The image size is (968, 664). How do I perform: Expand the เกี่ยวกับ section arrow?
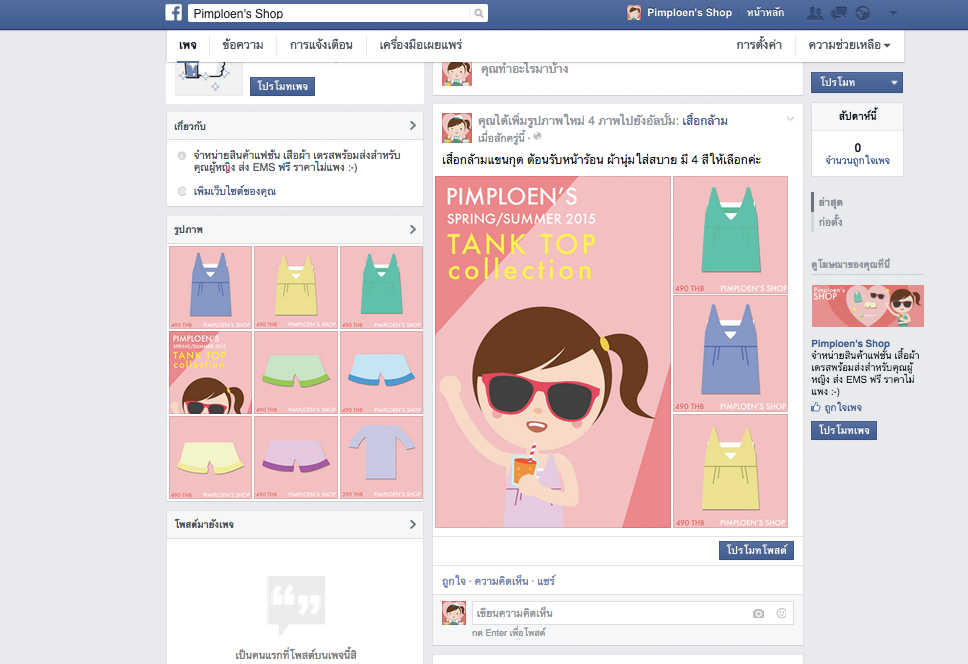pos(413,126)
